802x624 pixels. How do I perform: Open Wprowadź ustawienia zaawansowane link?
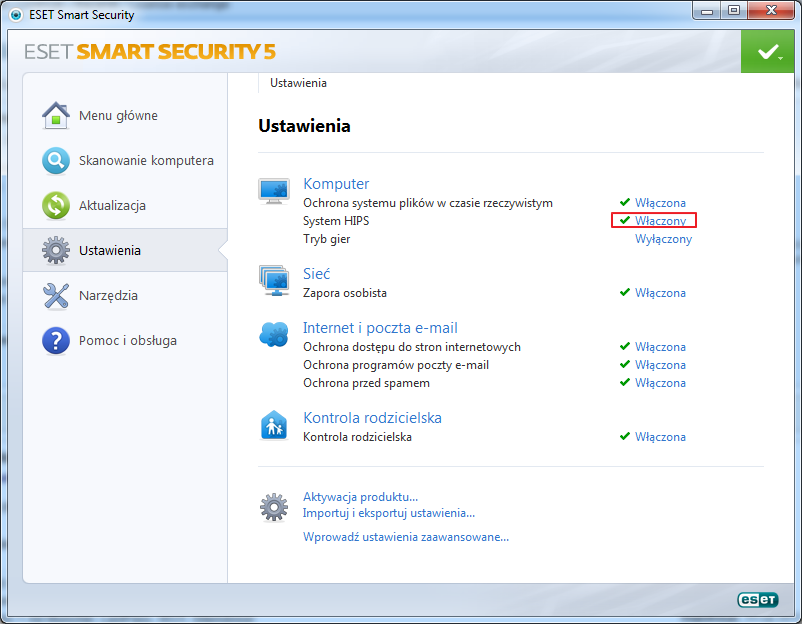[406, 537]
